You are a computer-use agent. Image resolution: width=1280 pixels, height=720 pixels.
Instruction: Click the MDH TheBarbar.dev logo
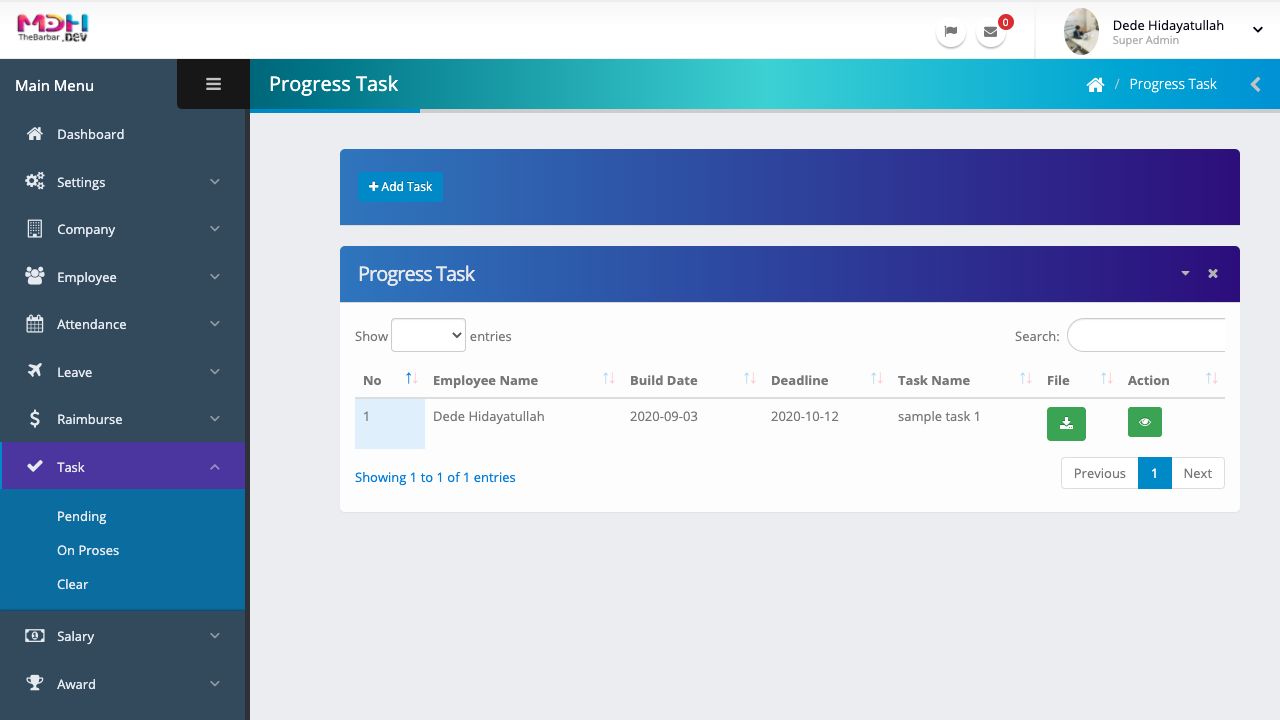tap(53, 28)
